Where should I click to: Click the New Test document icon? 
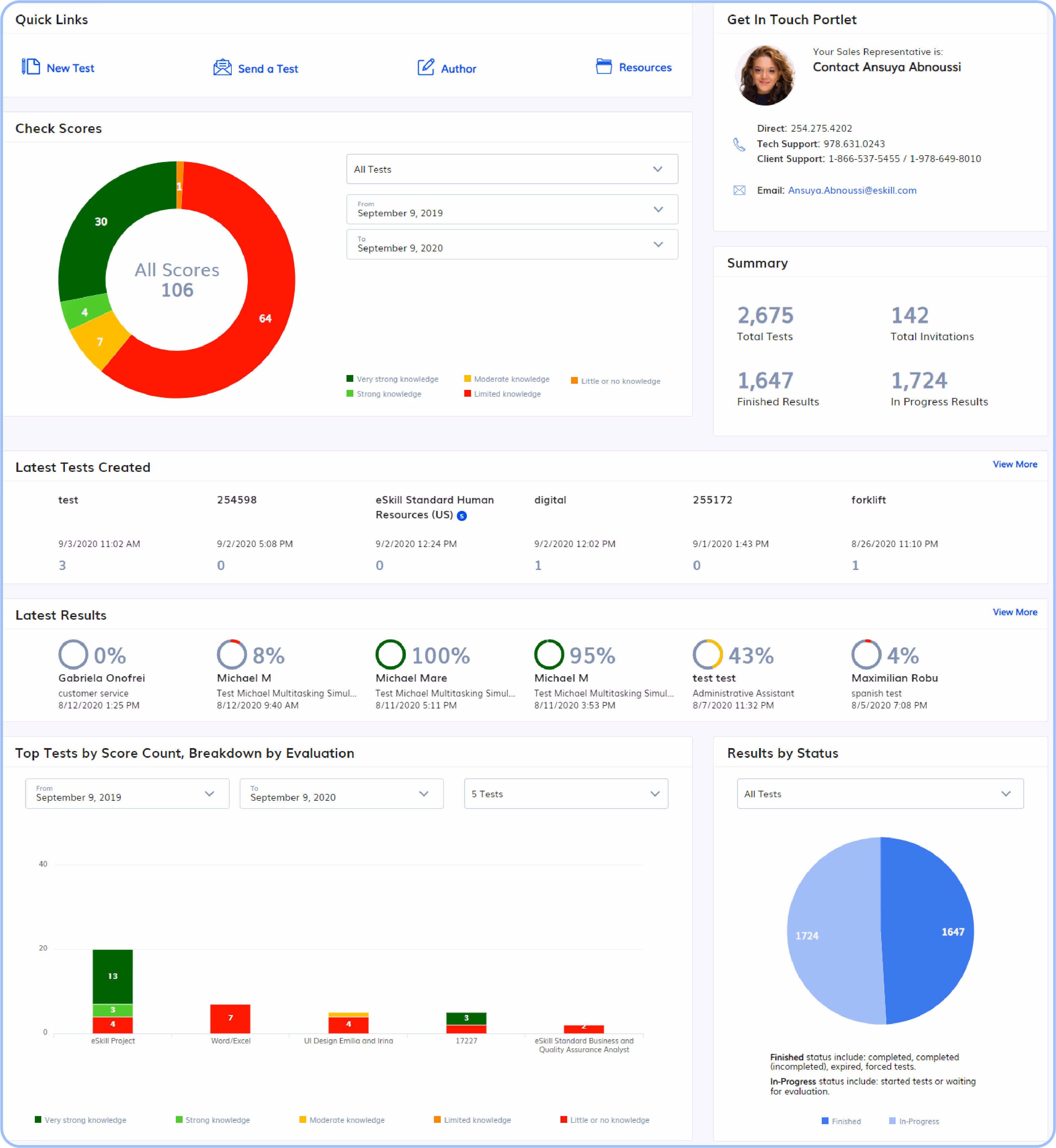pyautogui.click(x=31, y=67)
